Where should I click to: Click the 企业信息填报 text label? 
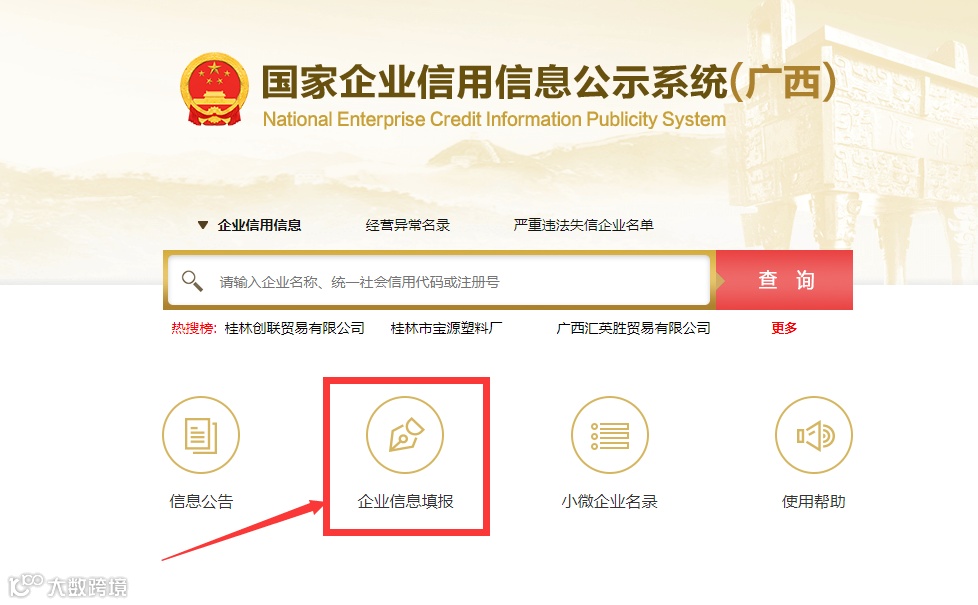[x=405, y=501]
